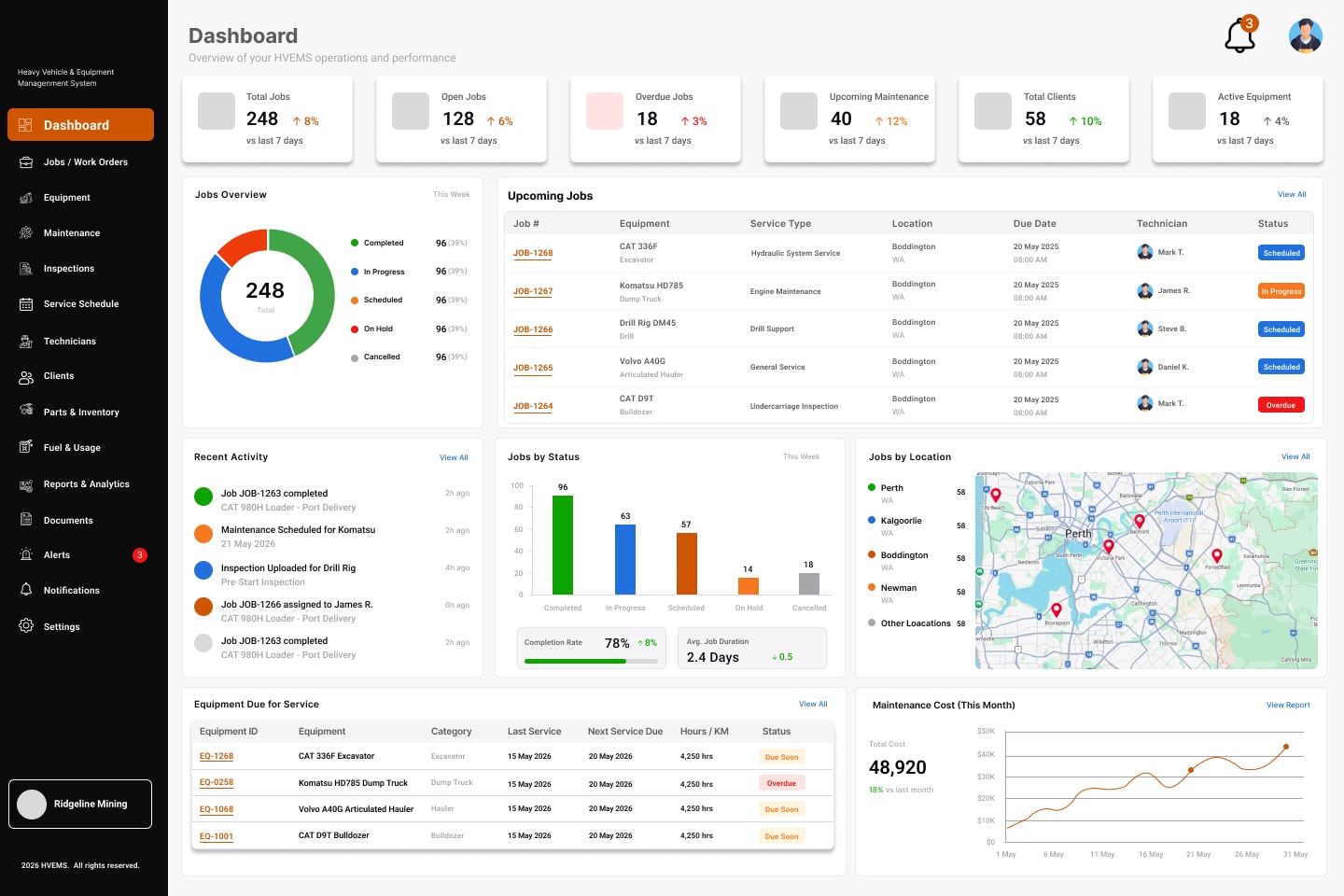Click the Boddington location entry in Jobs by Location
The width and height of the screenshot is (1344, 896).
coord(917,560)
